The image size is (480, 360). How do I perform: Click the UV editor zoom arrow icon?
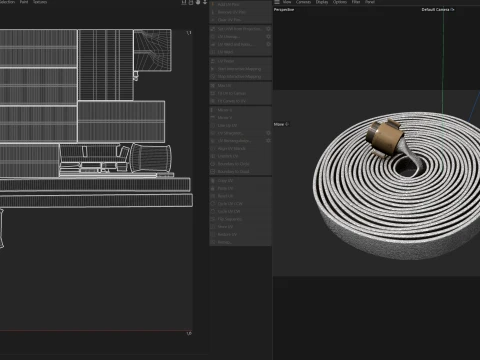coord(205,2)
